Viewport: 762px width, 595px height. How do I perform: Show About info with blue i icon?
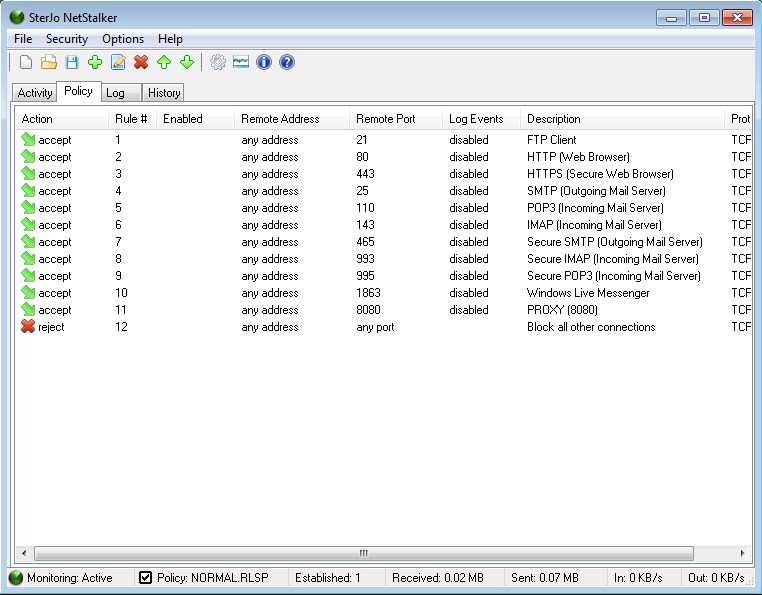[x=264, y=63]
